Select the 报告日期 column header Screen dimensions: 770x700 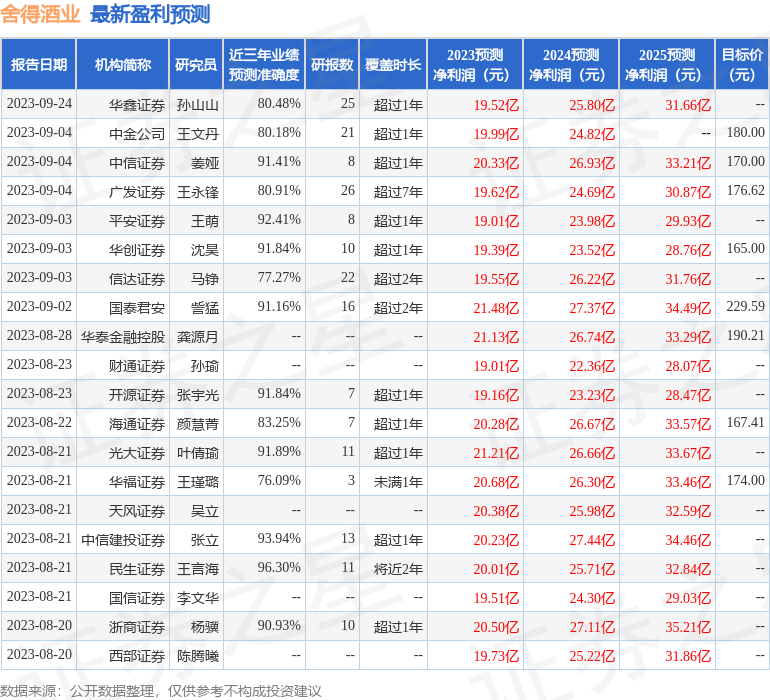[x=39, y=64]
